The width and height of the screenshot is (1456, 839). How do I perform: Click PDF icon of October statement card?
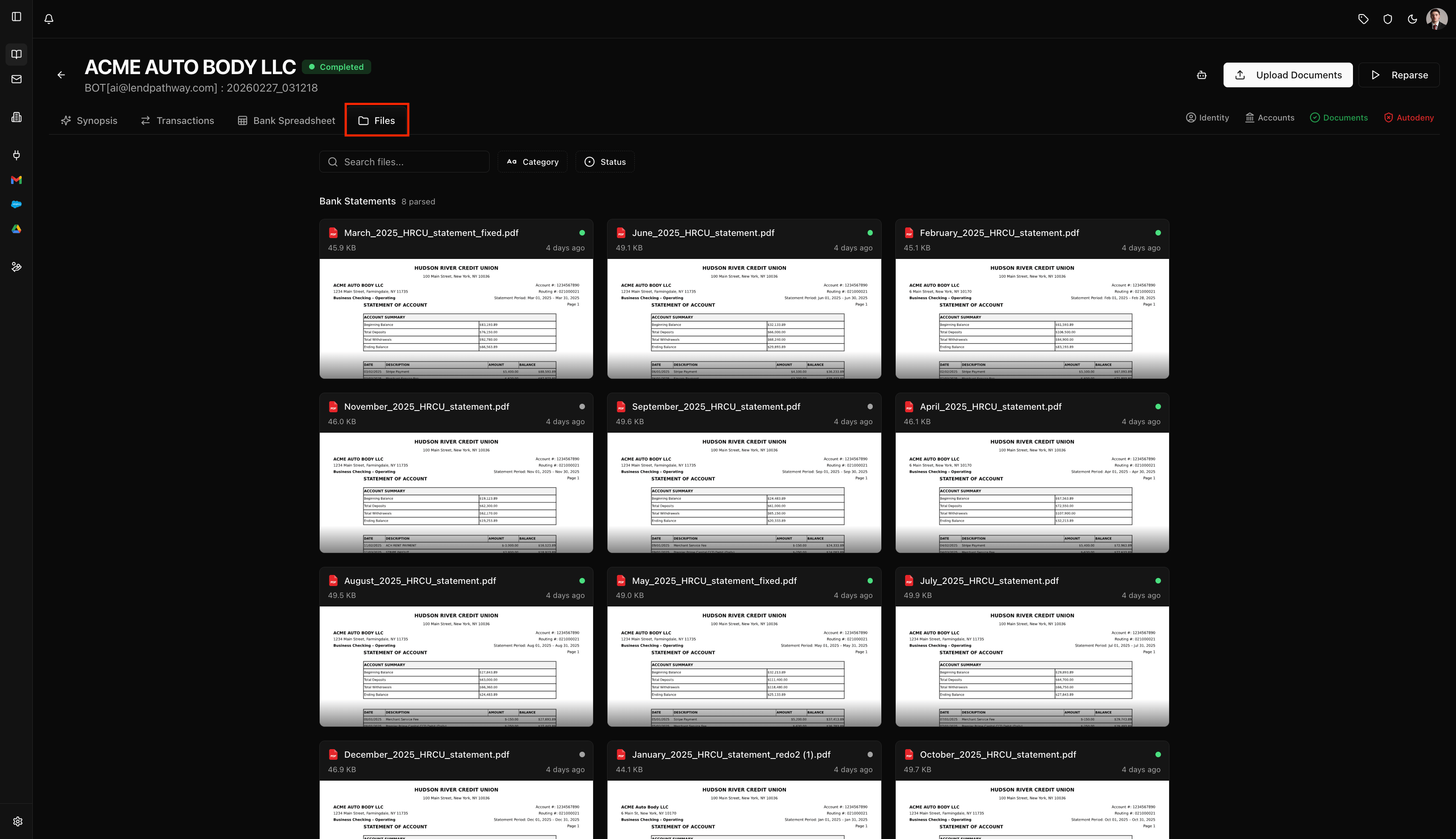pos(909,754)
